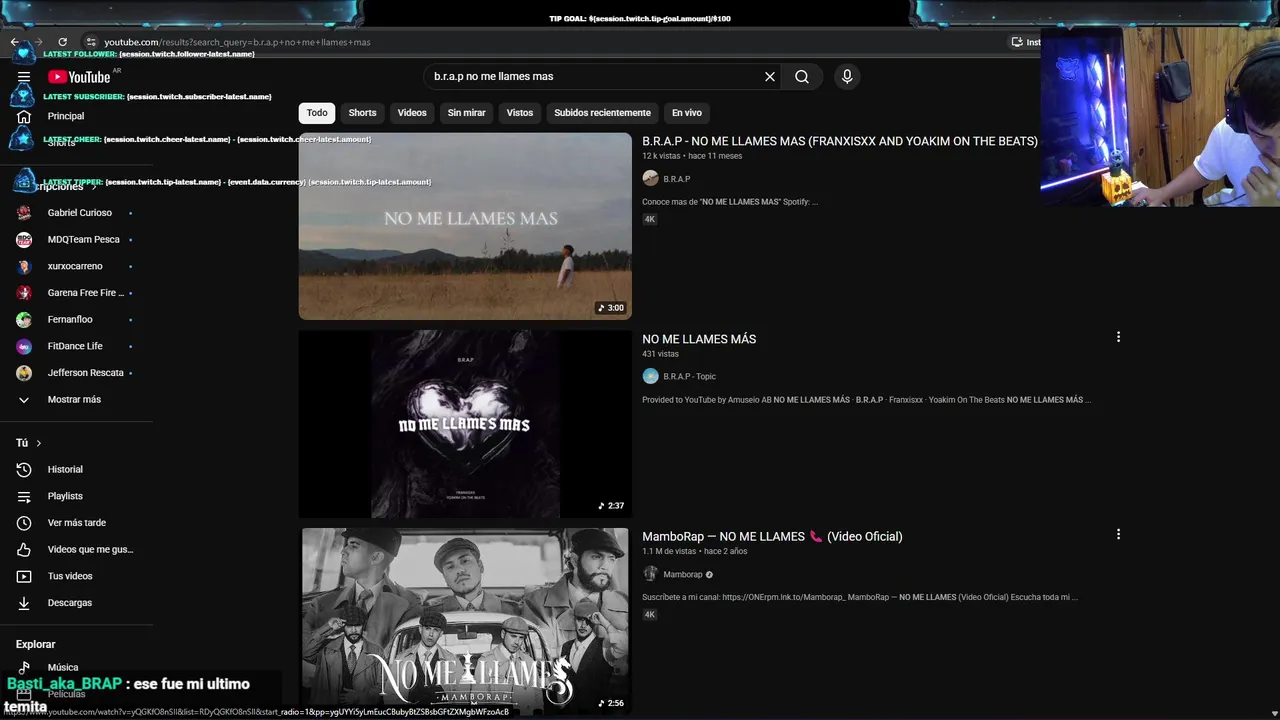Screen dimensions: 1280x720
Task: Open Ver más tarde list
Action: [76, 523]
